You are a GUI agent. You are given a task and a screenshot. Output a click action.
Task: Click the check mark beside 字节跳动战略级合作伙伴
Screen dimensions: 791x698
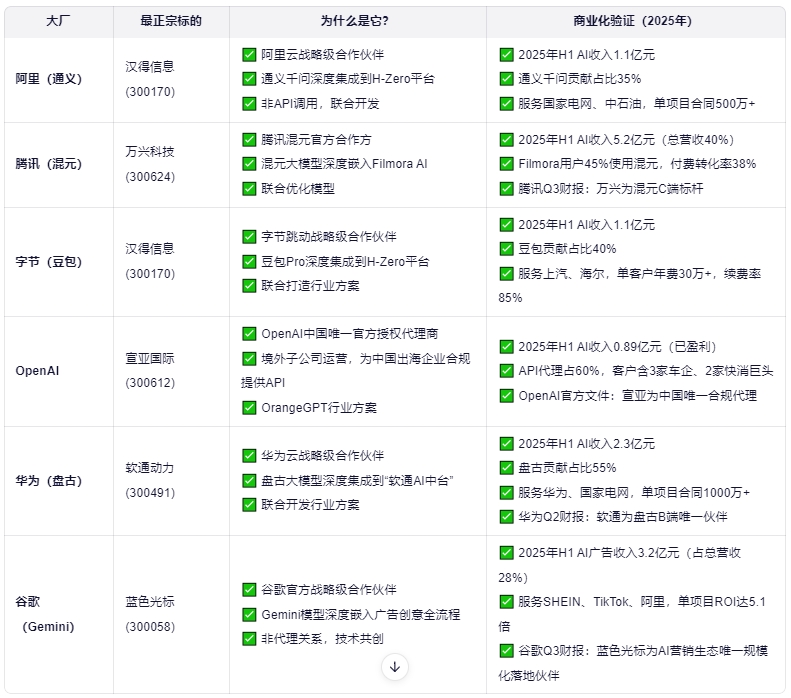click(249, 237)
